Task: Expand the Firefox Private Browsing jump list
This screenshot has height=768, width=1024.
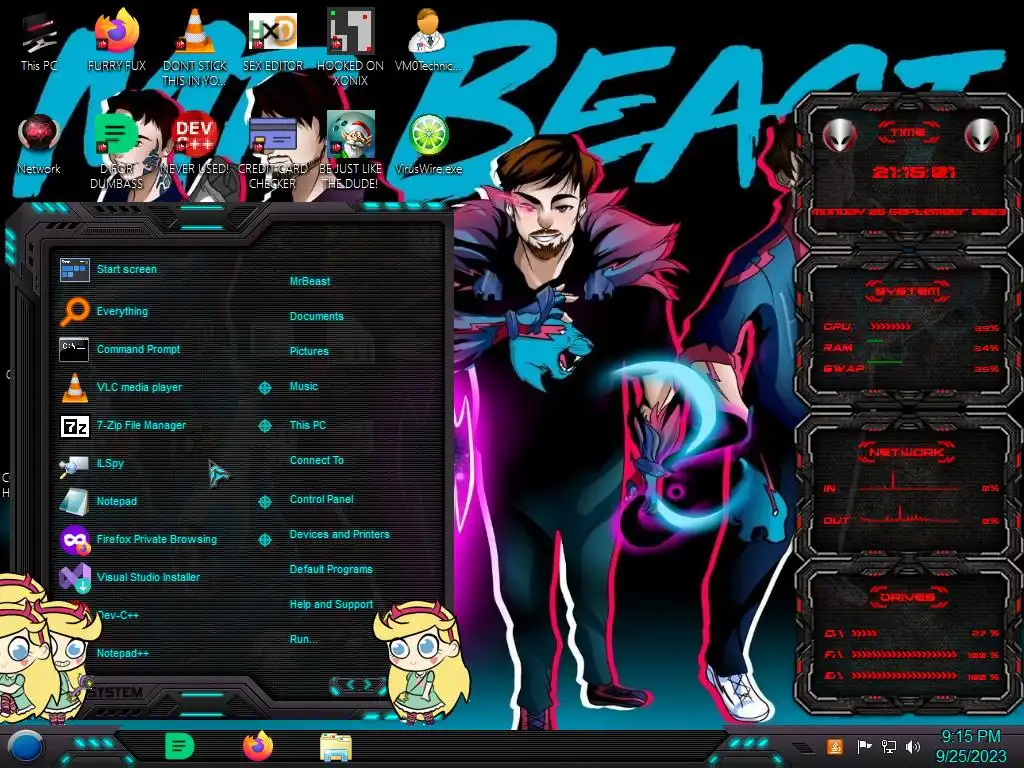Action: [x=264, y=539]
